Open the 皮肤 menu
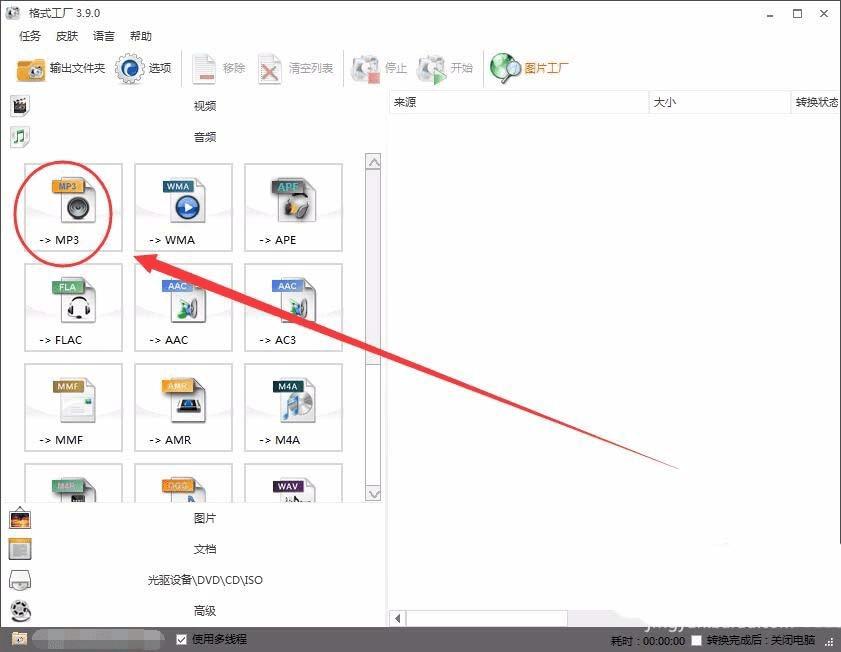841x652 pixels. tap(67, 36)
